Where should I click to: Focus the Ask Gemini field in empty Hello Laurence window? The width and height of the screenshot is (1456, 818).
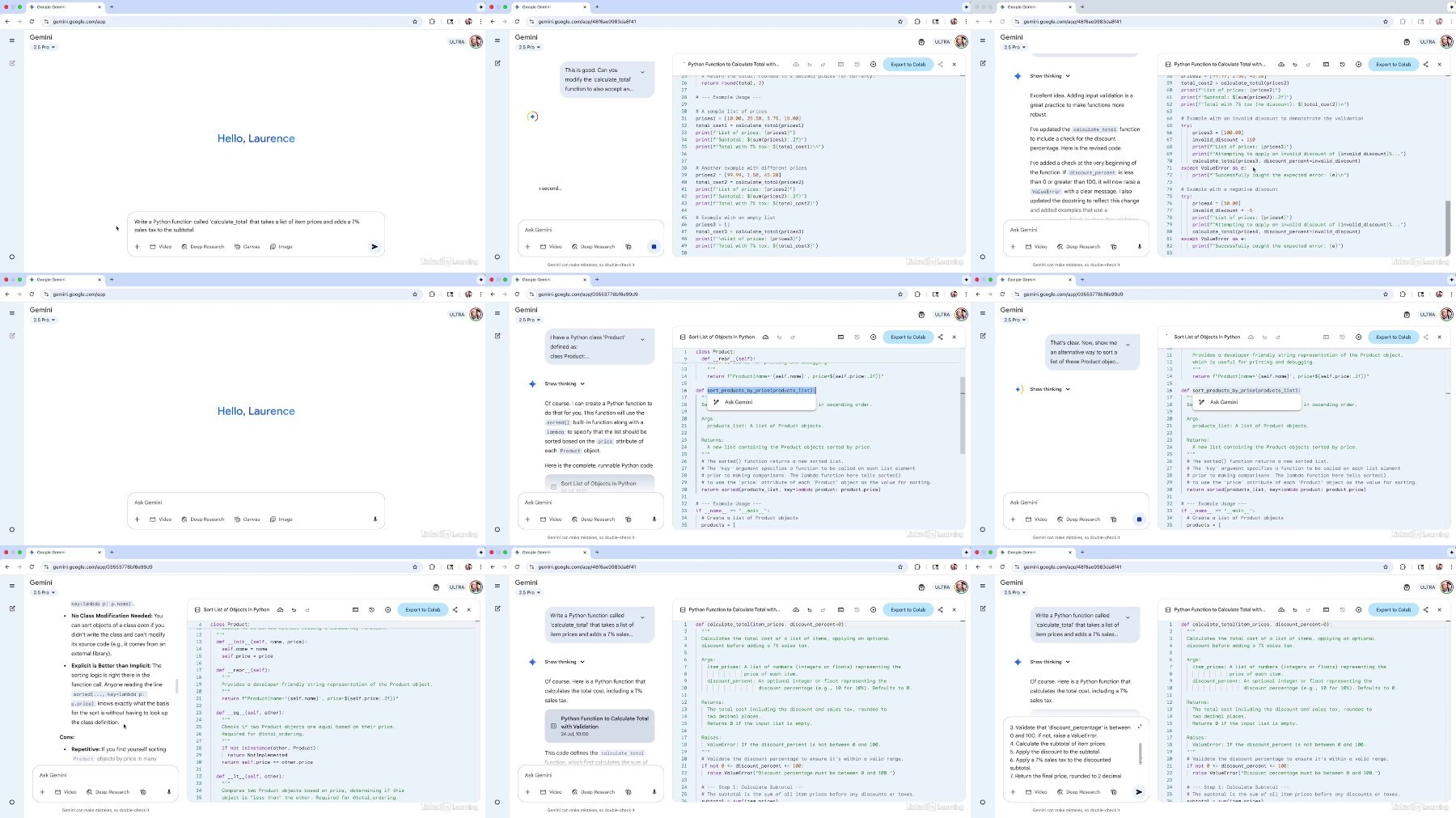click(256, 502)
